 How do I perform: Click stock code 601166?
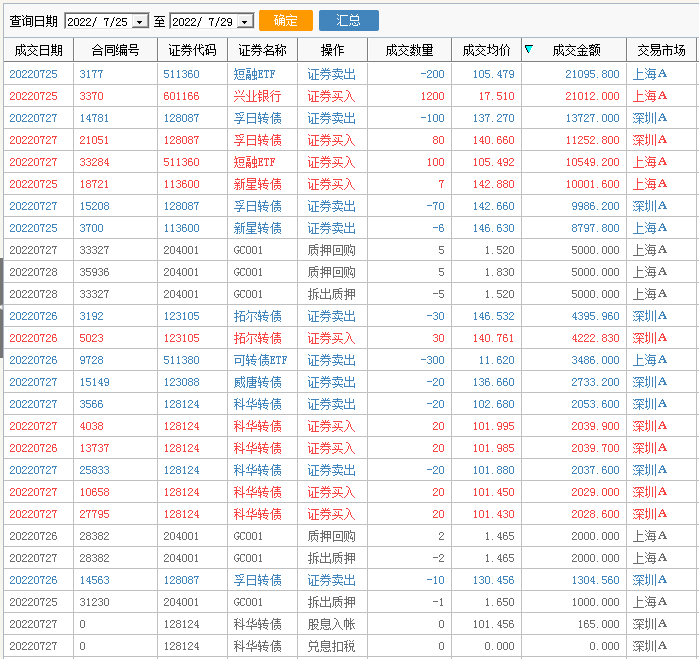point(181,96)
